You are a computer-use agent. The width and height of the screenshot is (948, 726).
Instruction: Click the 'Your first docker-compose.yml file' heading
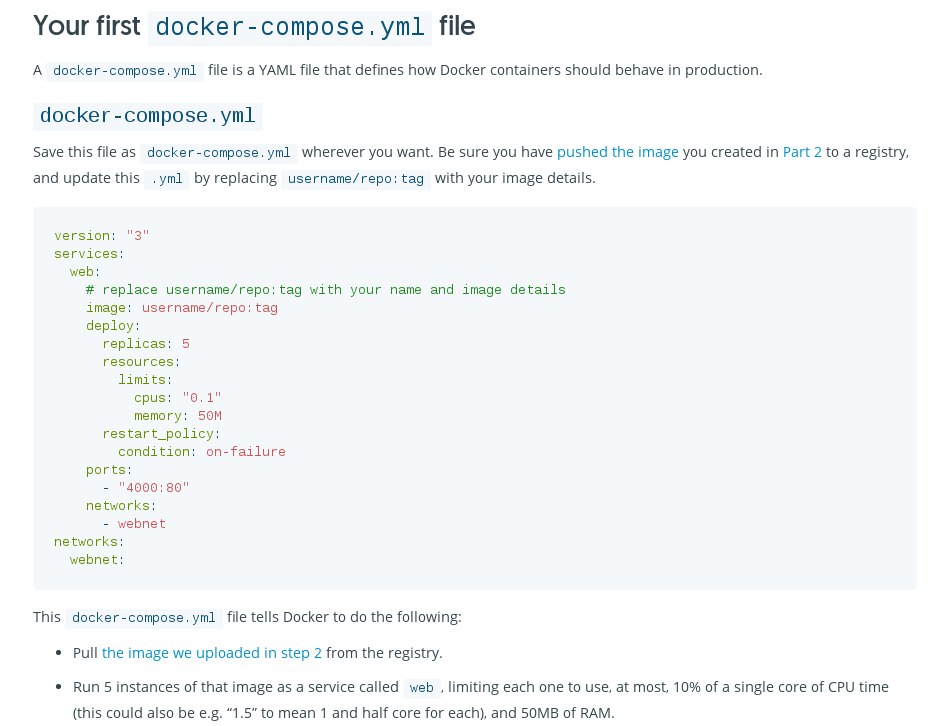[x=254, y=27]
